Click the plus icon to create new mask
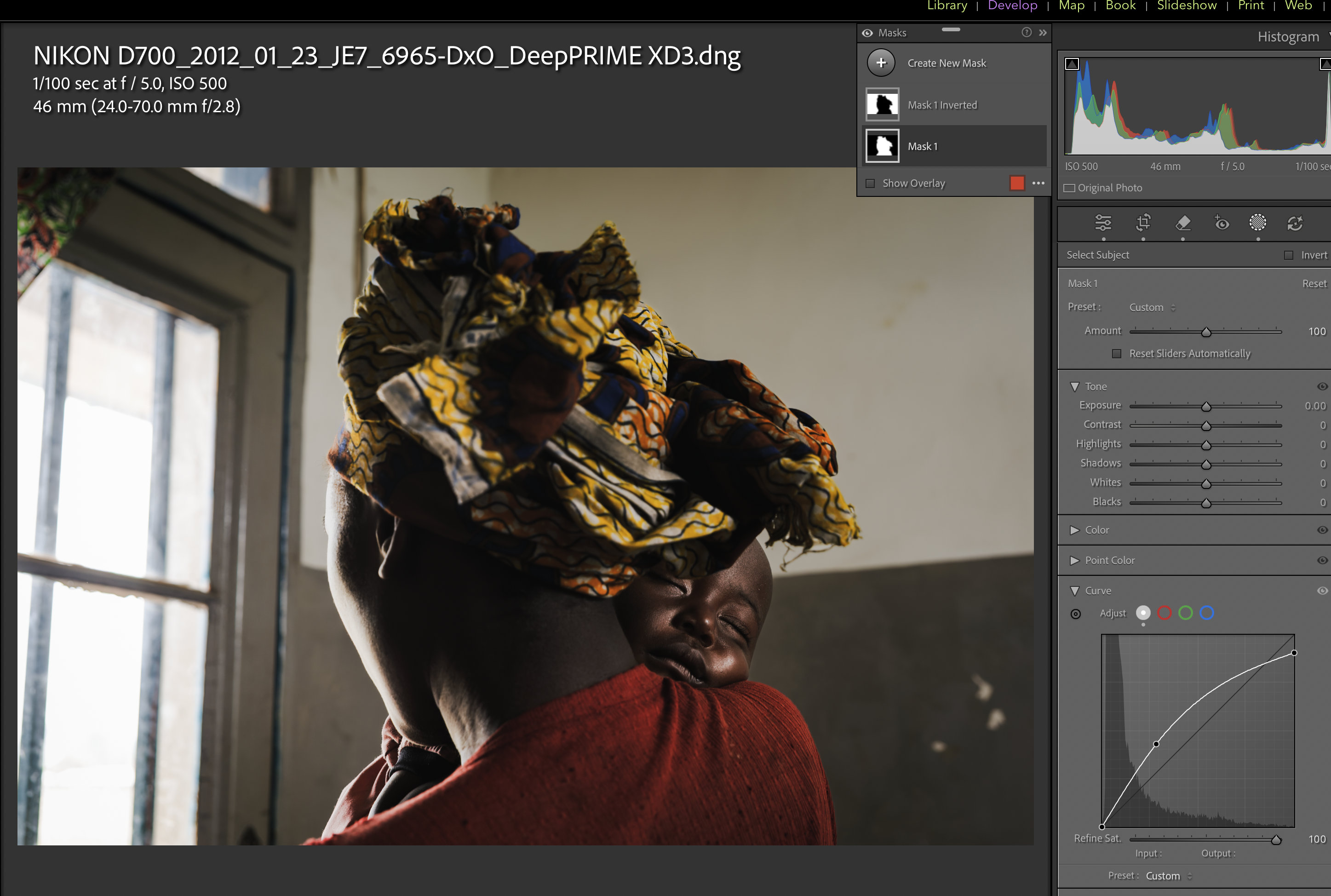 [881, 63]
